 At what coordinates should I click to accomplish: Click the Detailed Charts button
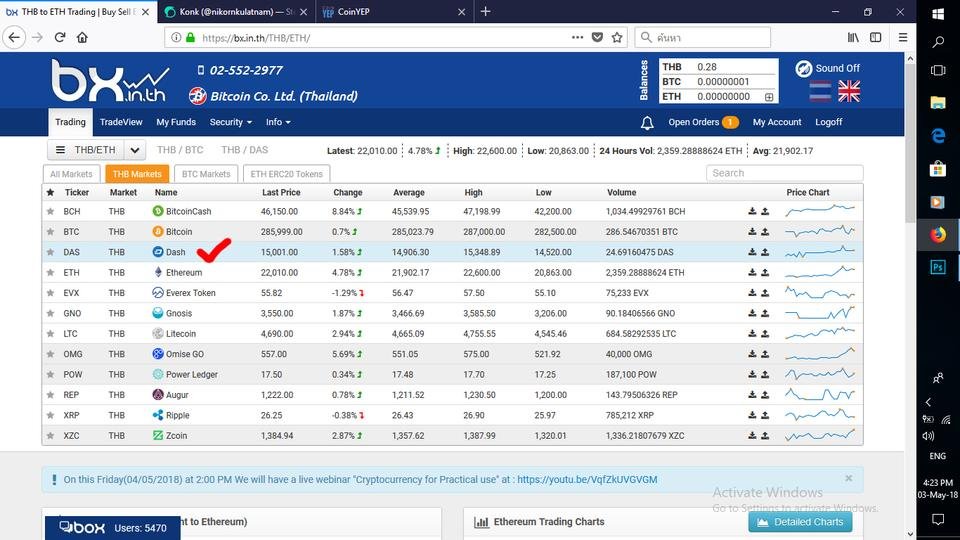tap(800, 522)
